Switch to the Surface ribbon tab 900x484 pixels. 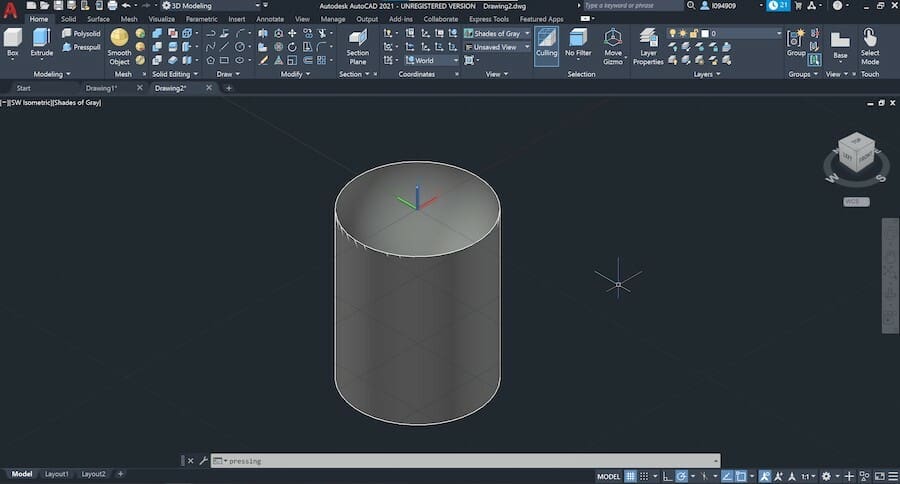[98, 19]
